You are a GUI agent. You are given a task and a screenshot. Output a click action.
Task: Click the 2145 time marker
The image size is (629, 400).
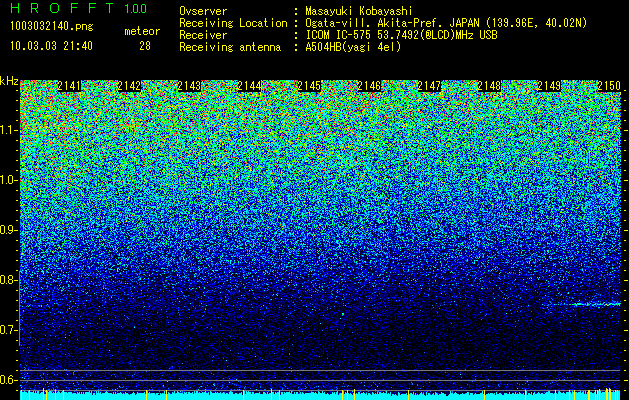tap(309, 86)
